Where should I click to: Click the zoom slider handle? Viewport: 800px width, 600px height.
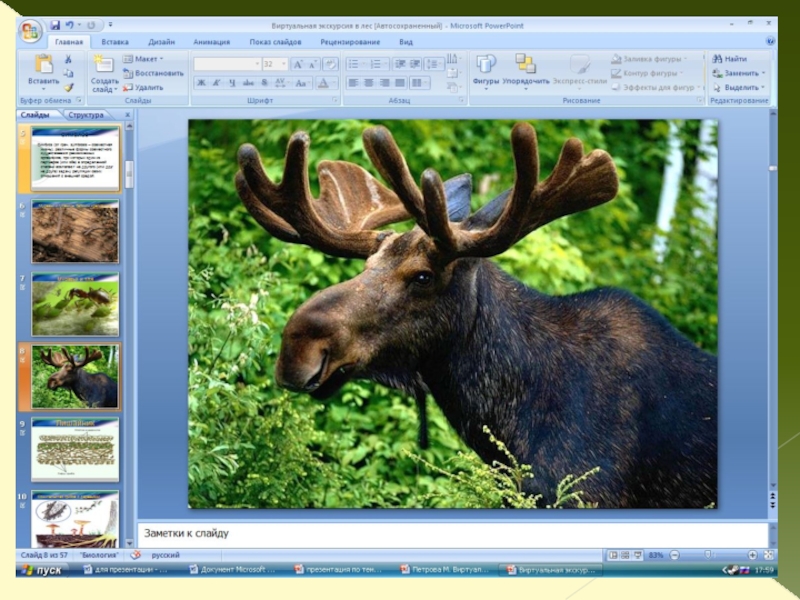tap(708, 555)
